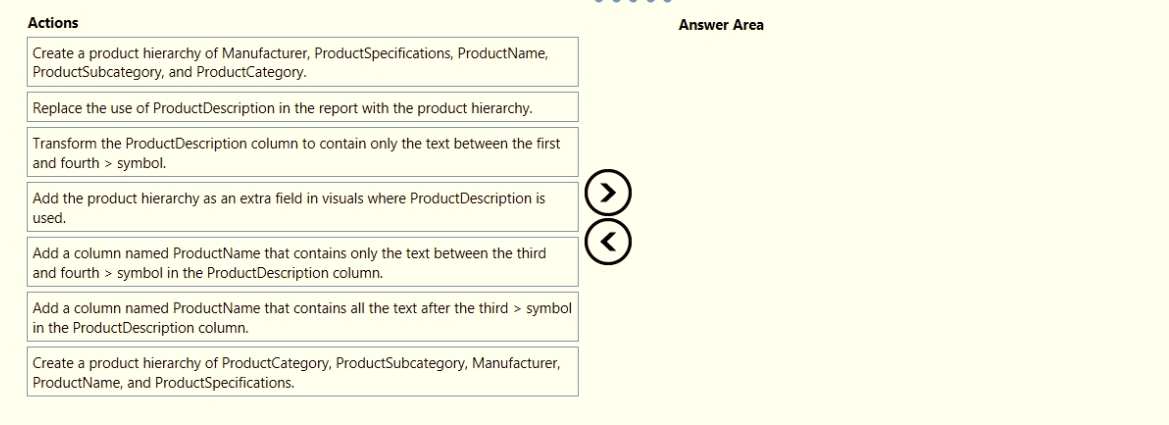Viewport: 1169px width, 425px height.
Task: Click text 'ProductSubcategory, and ProductCategory.' in the first action
Action: coord(169,72)
